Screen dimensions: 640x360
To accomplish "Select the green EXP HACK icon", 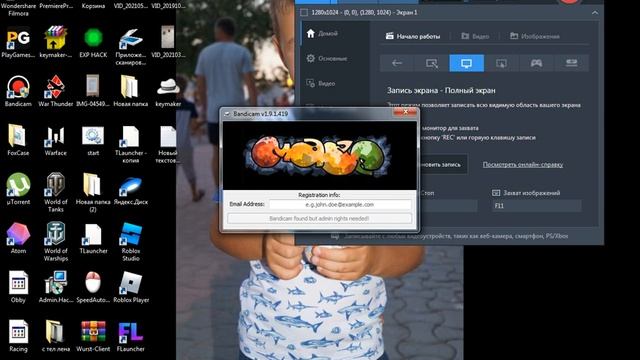I will pyautogui.click(x=93, y=38).
